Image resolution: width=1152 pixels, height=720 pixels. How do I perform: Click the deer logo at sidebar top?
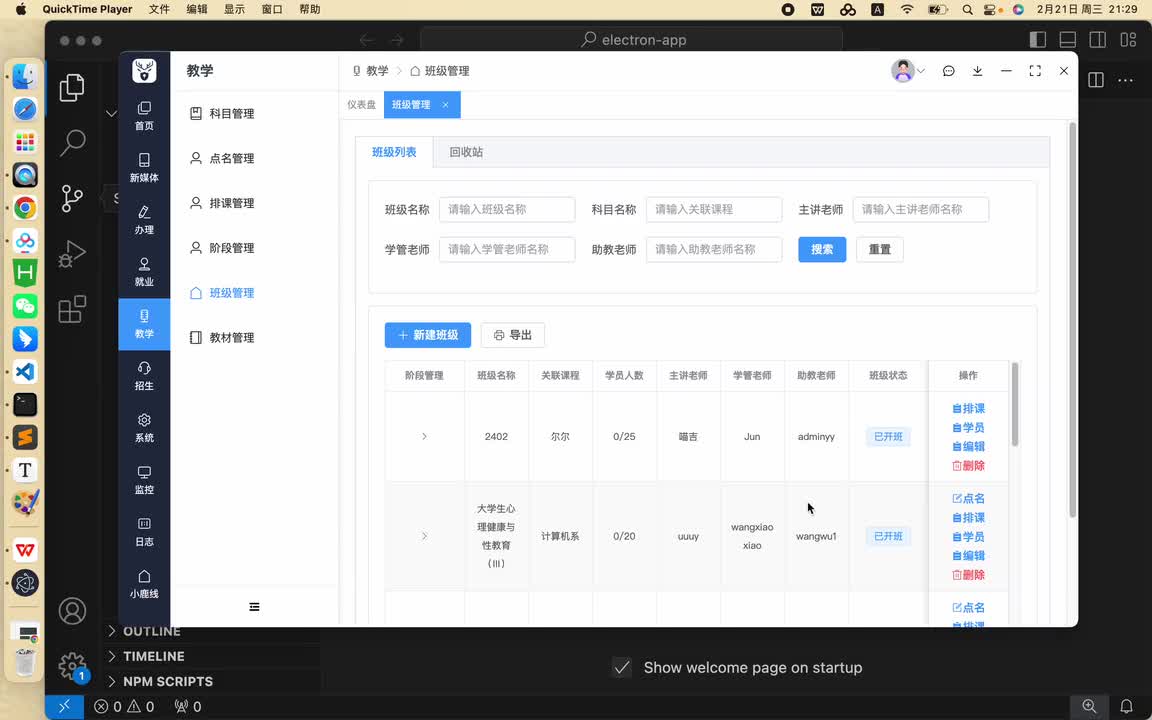(144, 71)
